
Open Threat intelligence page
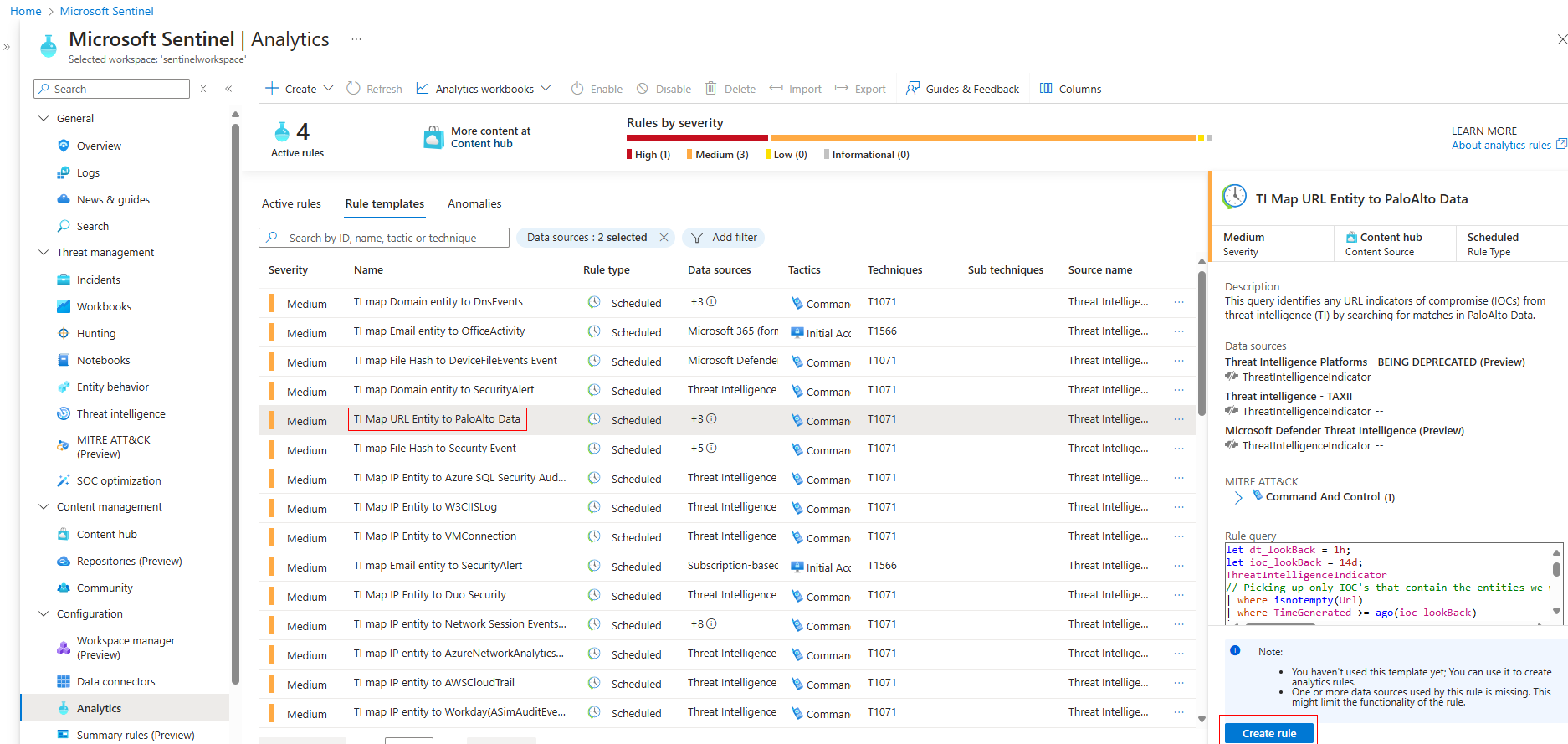click(x=120, y=413)
